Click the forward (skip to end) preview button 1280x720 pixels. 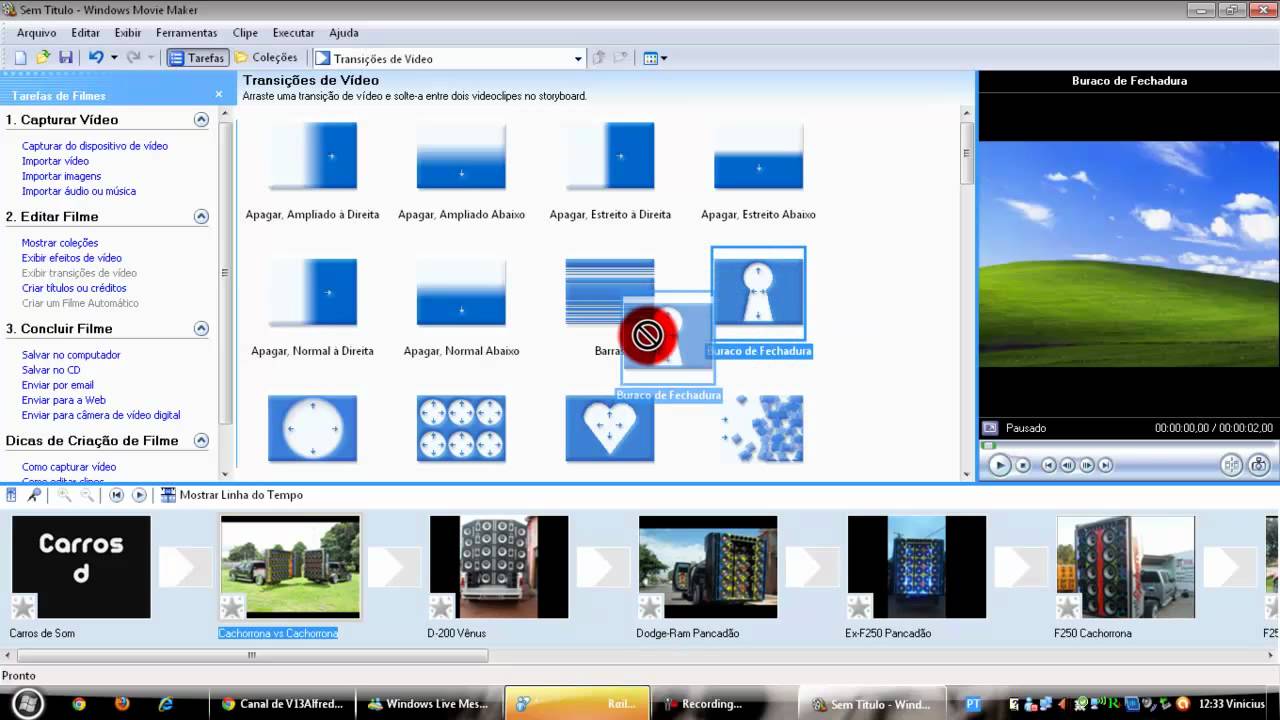pos(1106,465)
